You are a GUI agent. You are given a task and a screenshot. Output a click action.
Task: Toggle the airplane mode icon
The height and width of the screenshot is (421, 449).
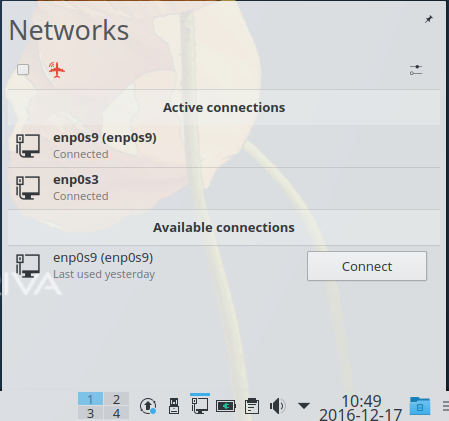pos(57,70)
